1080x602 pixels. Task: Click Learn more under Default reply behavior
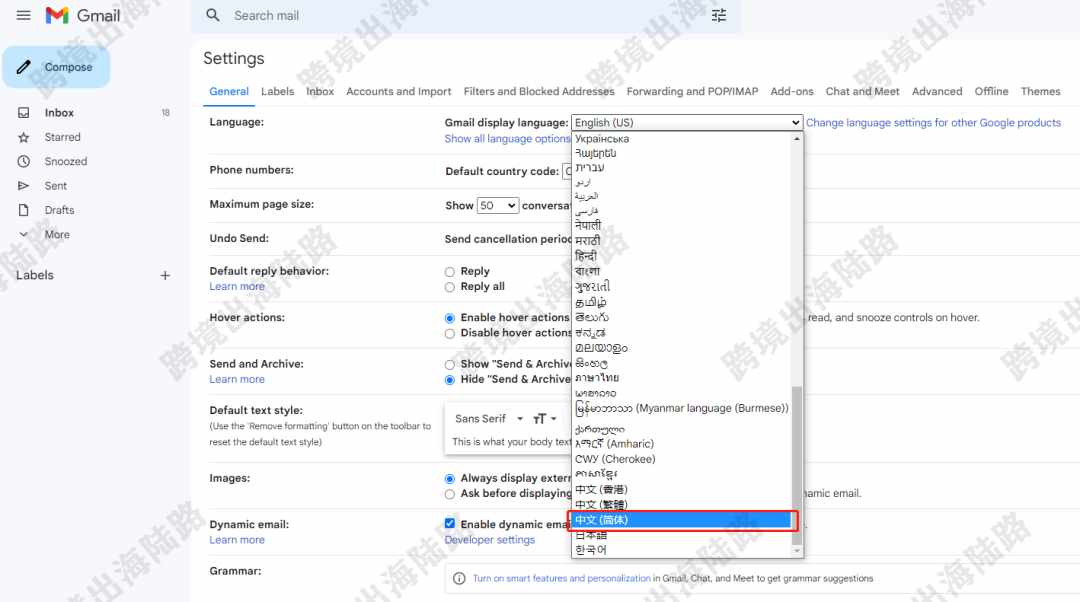[237, 287]
